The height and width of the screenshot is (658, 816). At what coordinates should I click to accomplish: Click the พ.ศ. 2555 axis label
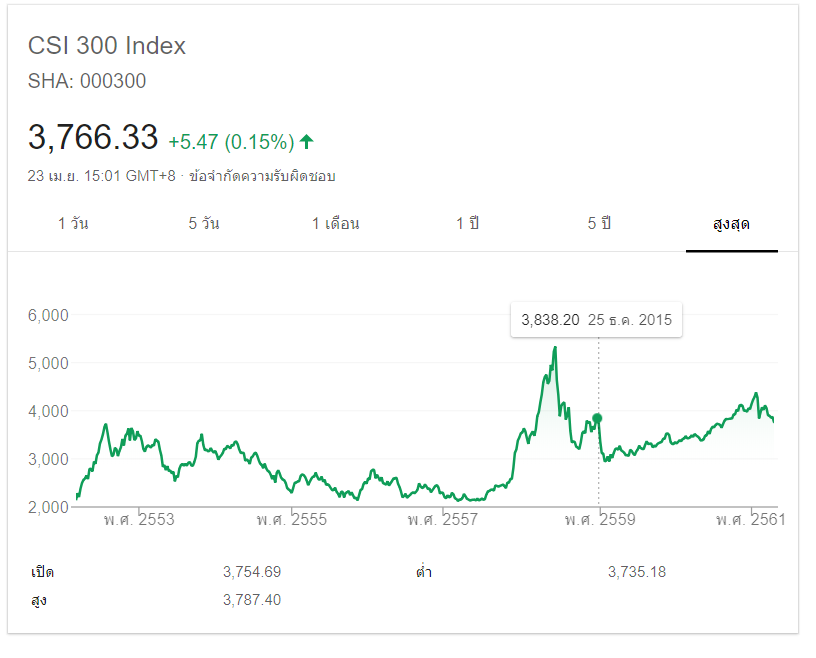click(291, 520)
